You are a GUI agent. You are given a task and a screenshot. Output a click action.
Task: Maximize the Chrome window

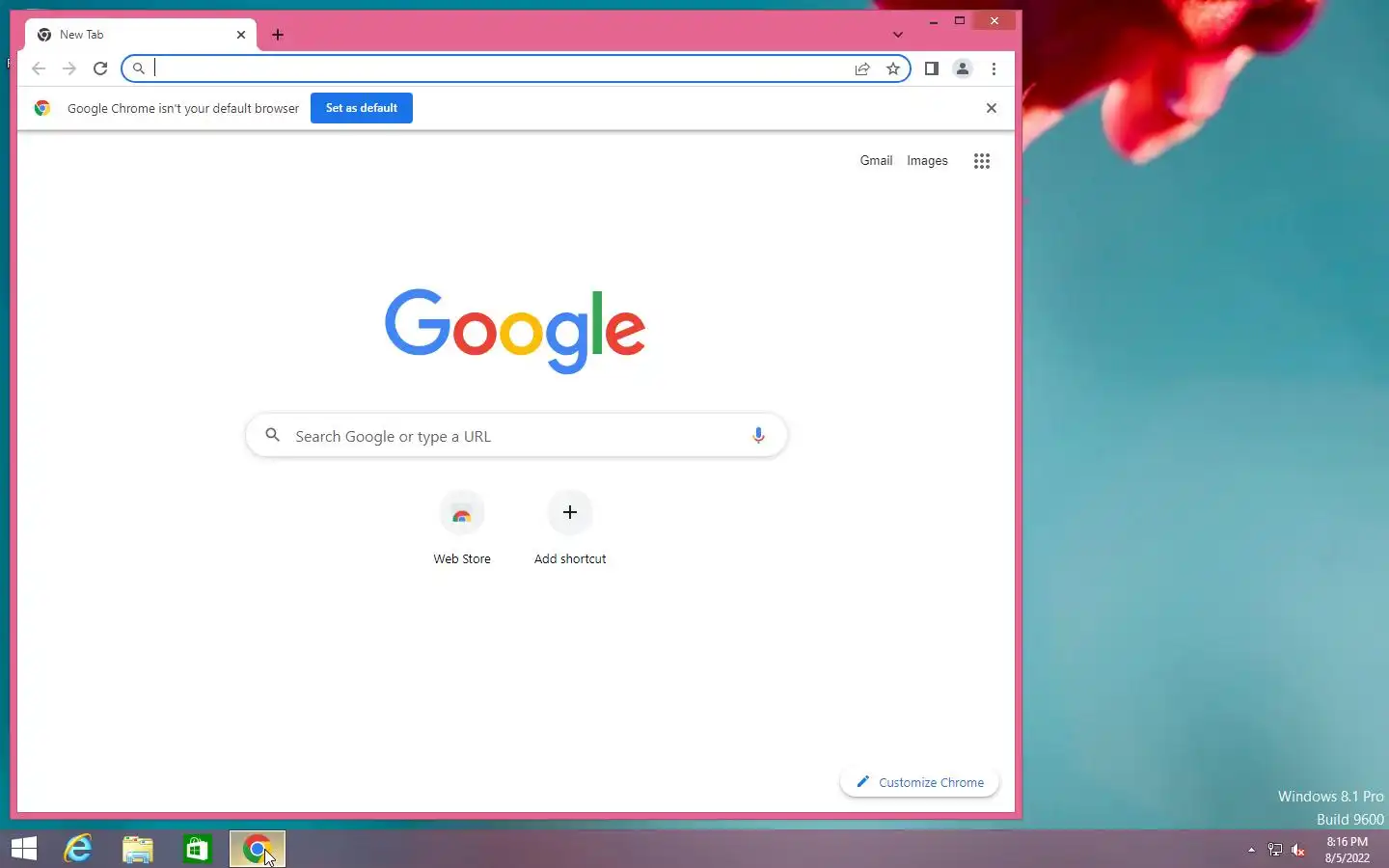(960, 20)
